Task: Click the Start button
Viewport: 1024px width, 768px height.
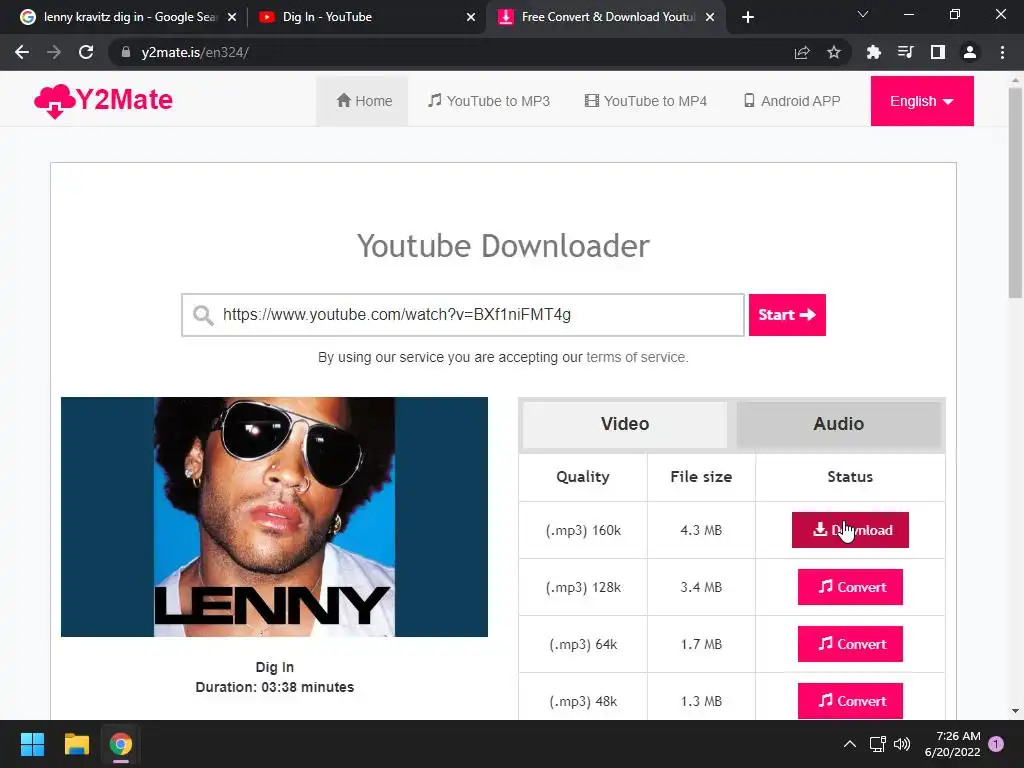Action: click(x=787, y=315)
